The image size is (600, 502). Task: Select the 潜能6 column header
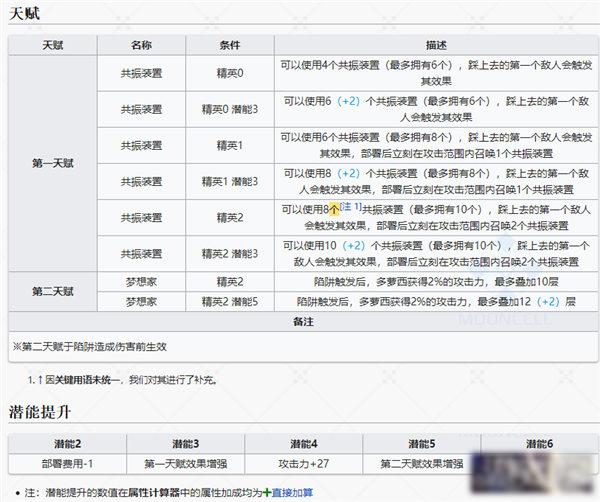pyautogui.click(x=540, y=444)
